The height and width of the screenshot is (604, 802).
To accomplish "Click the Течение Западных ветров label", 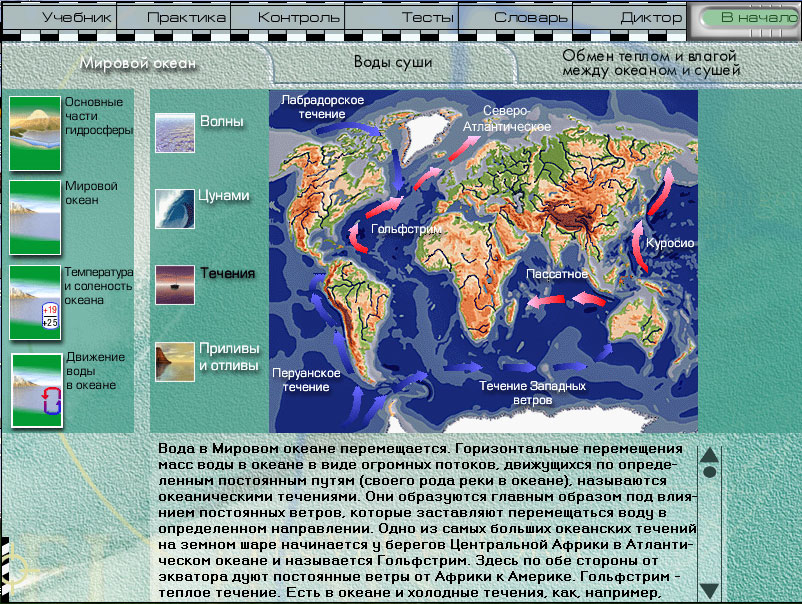I will pyautogui.click(x=532, y=393).
